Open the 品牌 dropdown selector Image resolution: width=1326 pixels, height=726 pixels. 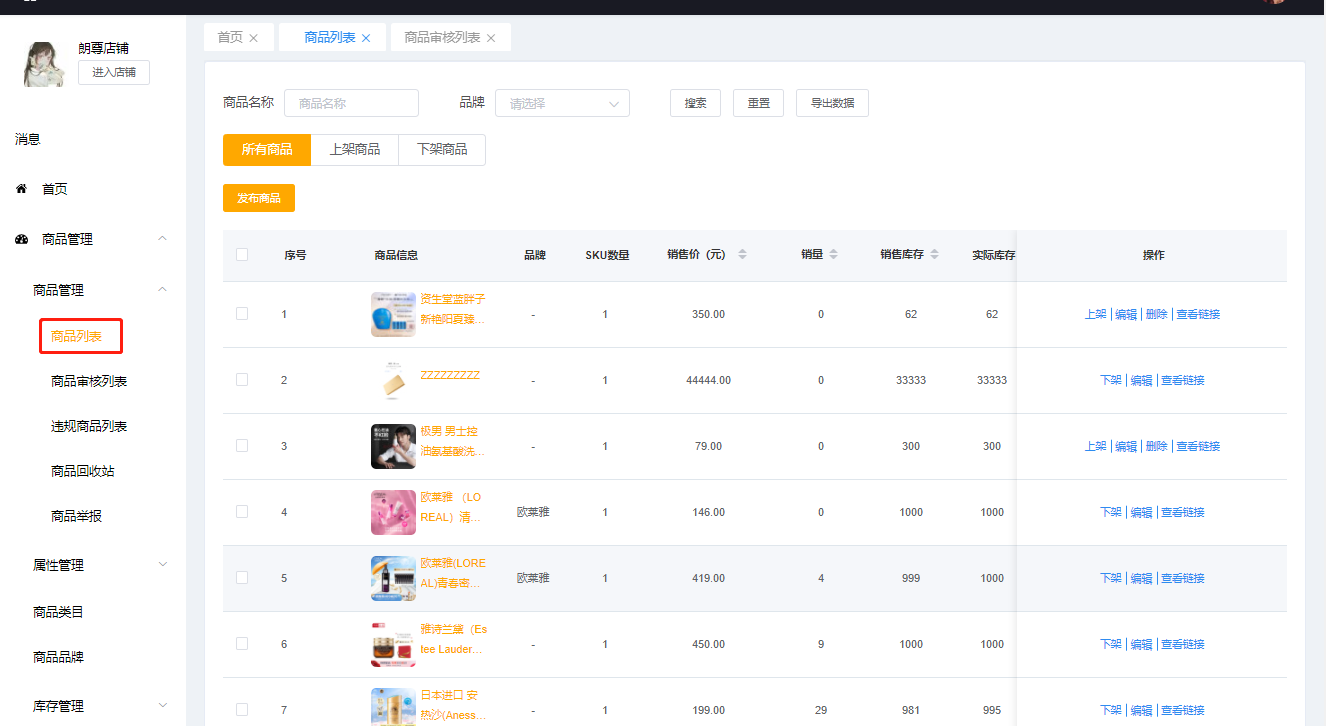[562, 103]
